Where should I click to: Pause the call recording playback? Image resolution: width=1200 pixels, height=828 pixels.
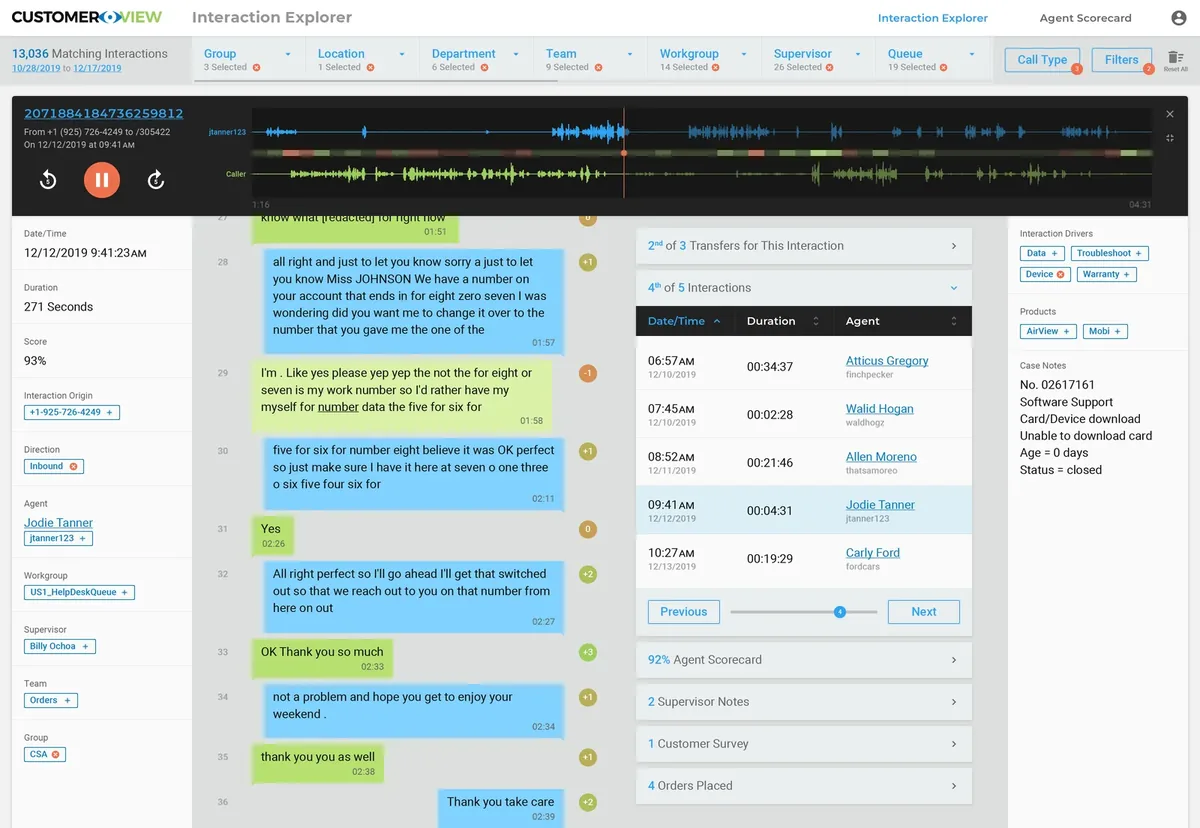pyautogui.click(x=101, y=180)
